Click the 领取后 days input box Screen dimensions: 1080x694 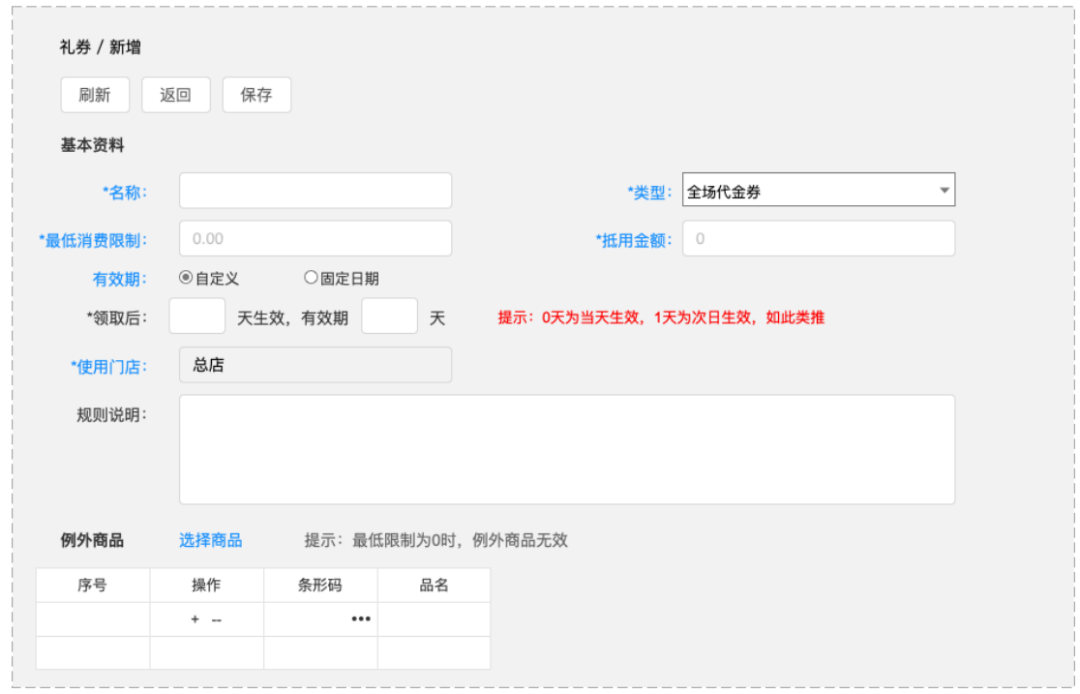(x=196, y=315)
